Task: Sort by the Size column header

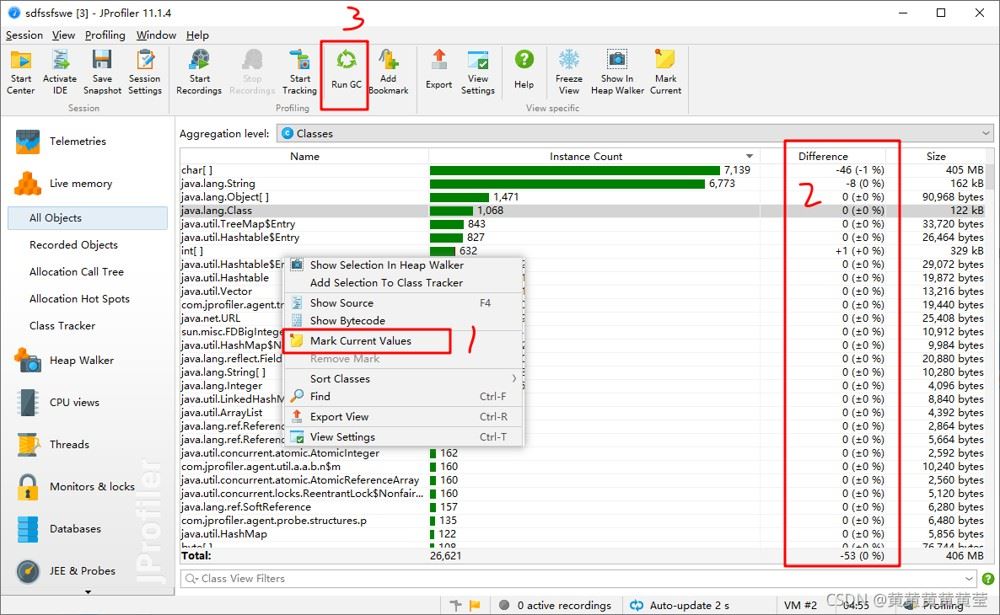Action: coord(936,156)
